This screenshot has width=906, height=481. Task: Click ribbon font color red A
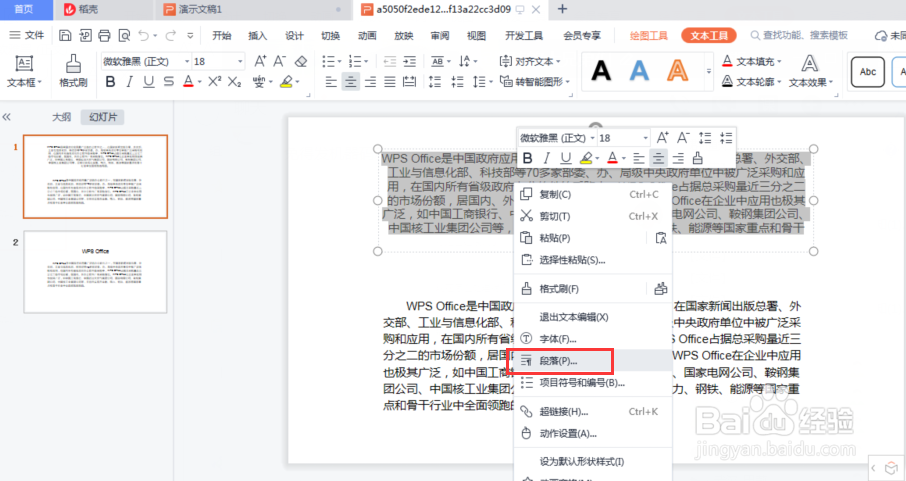point(188,82)
